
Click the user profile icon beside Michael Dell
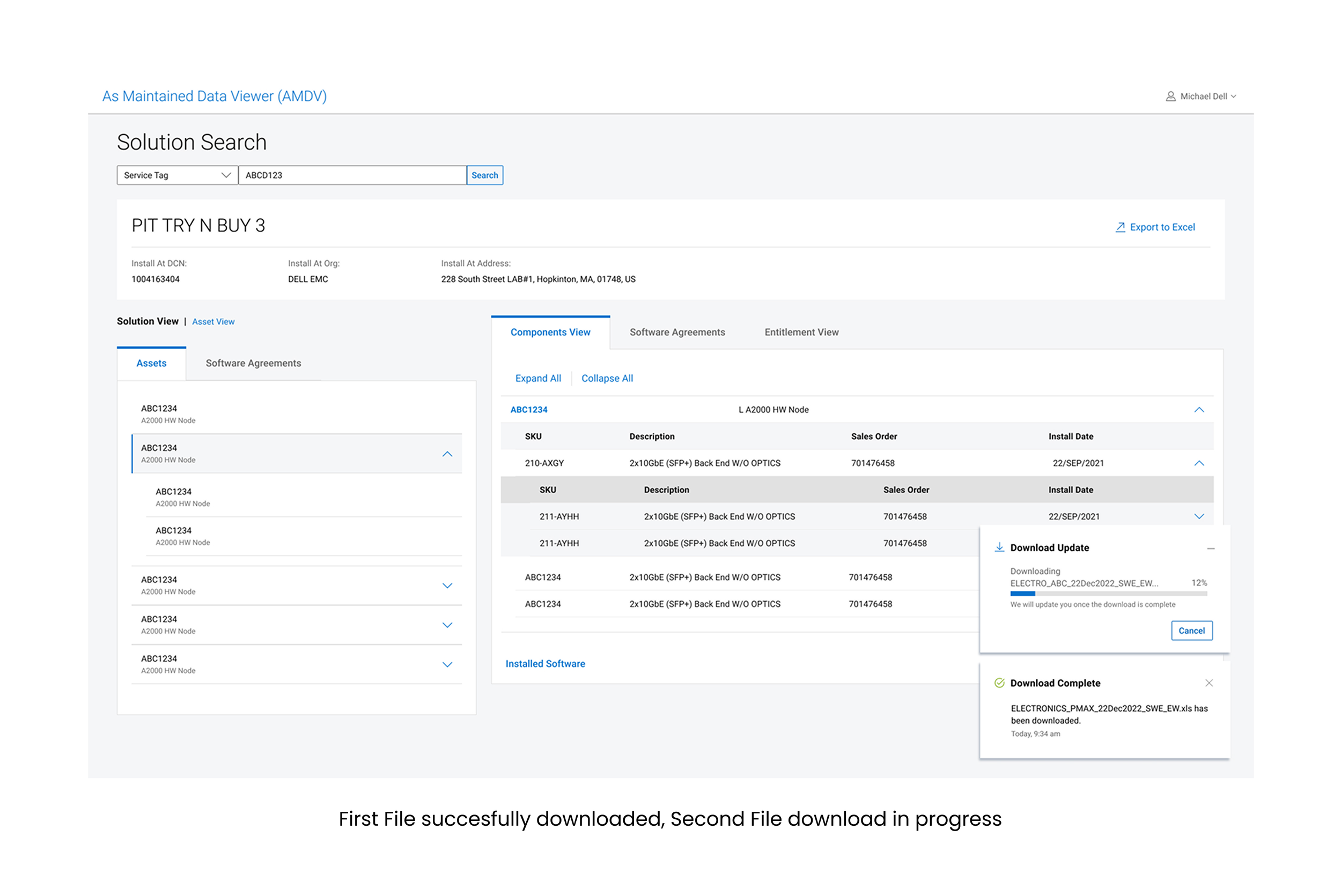click(x=1170, y=97)
